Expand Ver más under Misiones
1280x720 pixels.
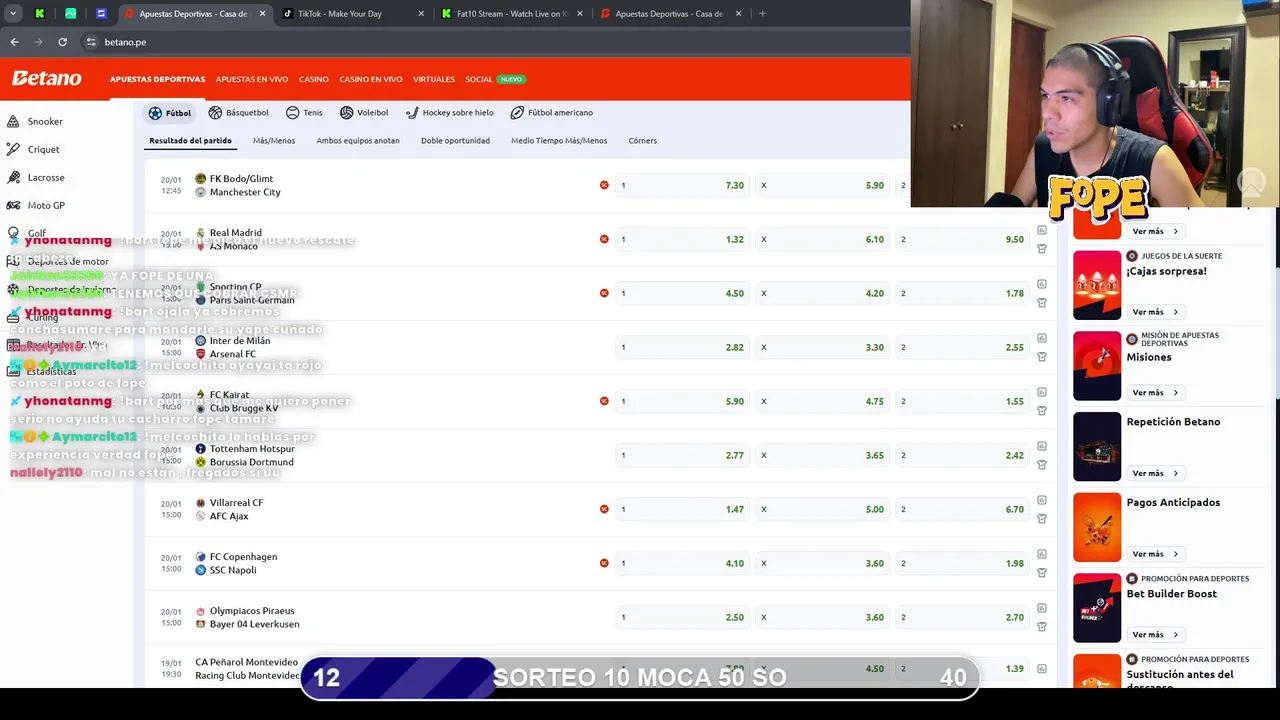coord(1154,393)
